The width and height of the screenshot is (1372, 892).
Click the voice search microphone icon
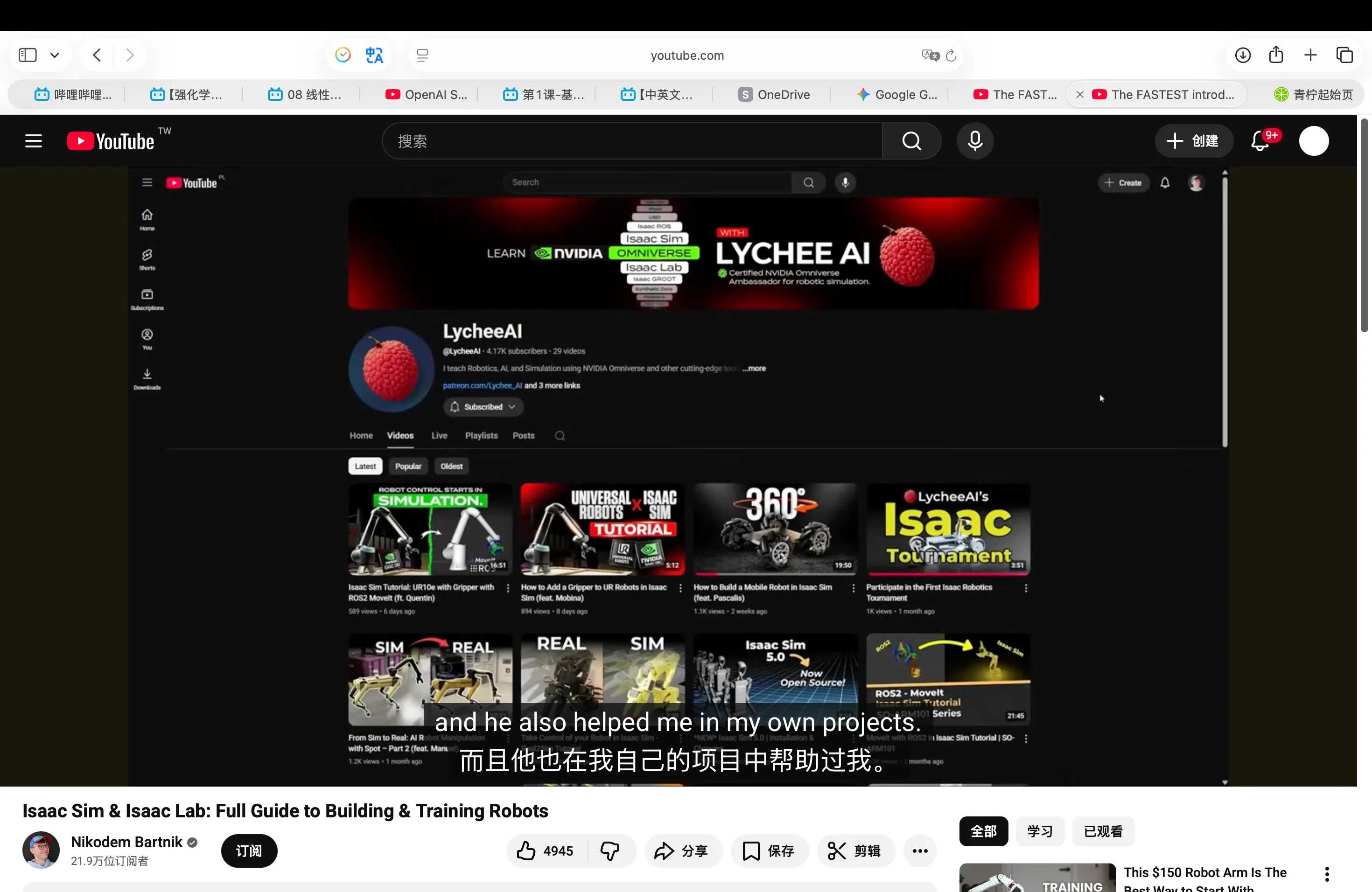pos(975,141)
